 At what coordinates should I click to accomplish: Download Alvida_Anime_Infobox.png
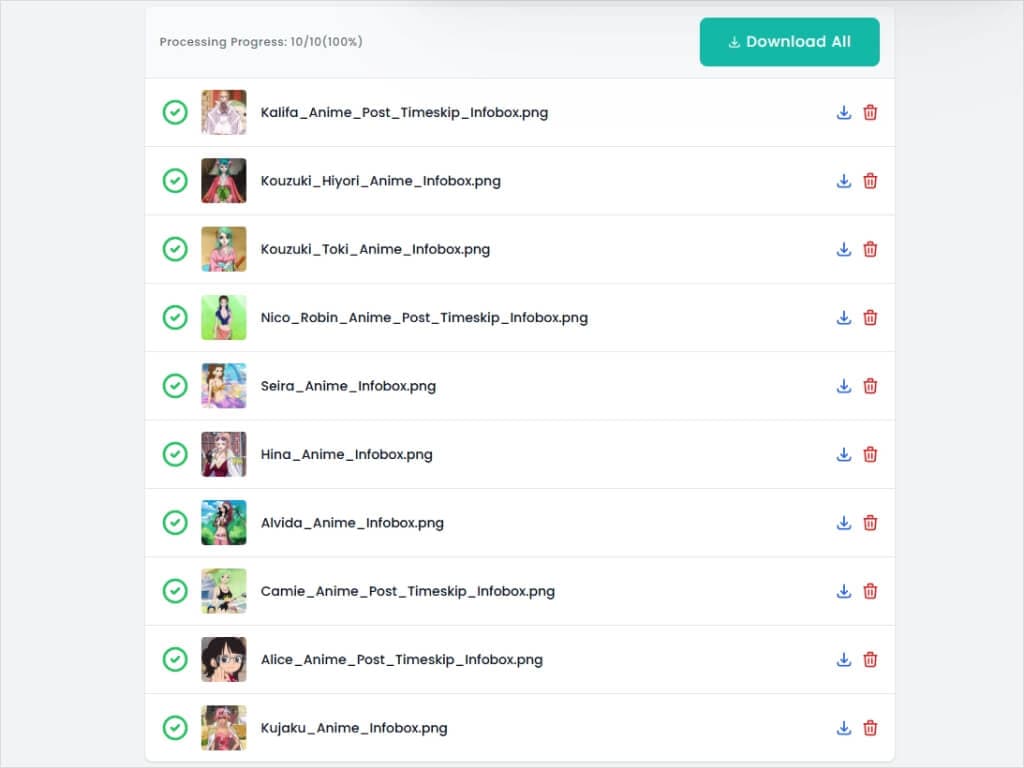tap(843, 523)
